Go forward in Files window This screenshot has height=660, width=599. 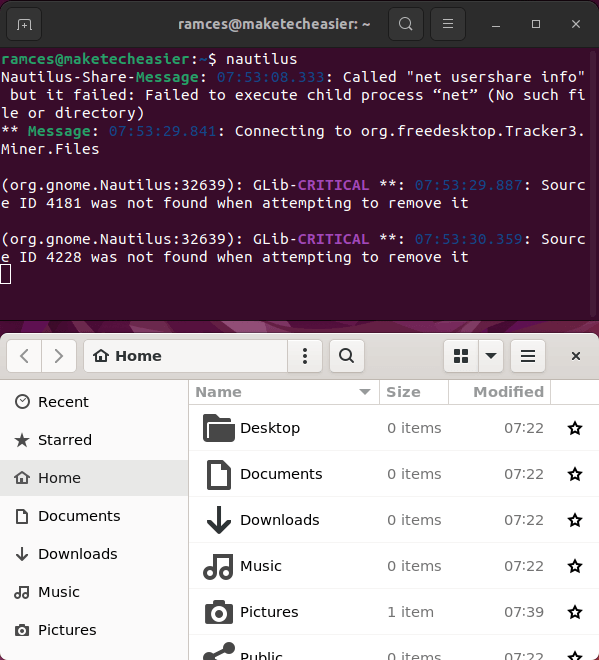[x=59, y=356]
